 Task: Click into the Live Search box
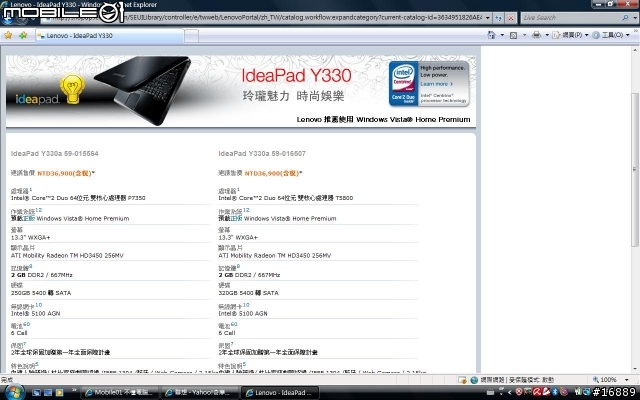click(571, 18)
